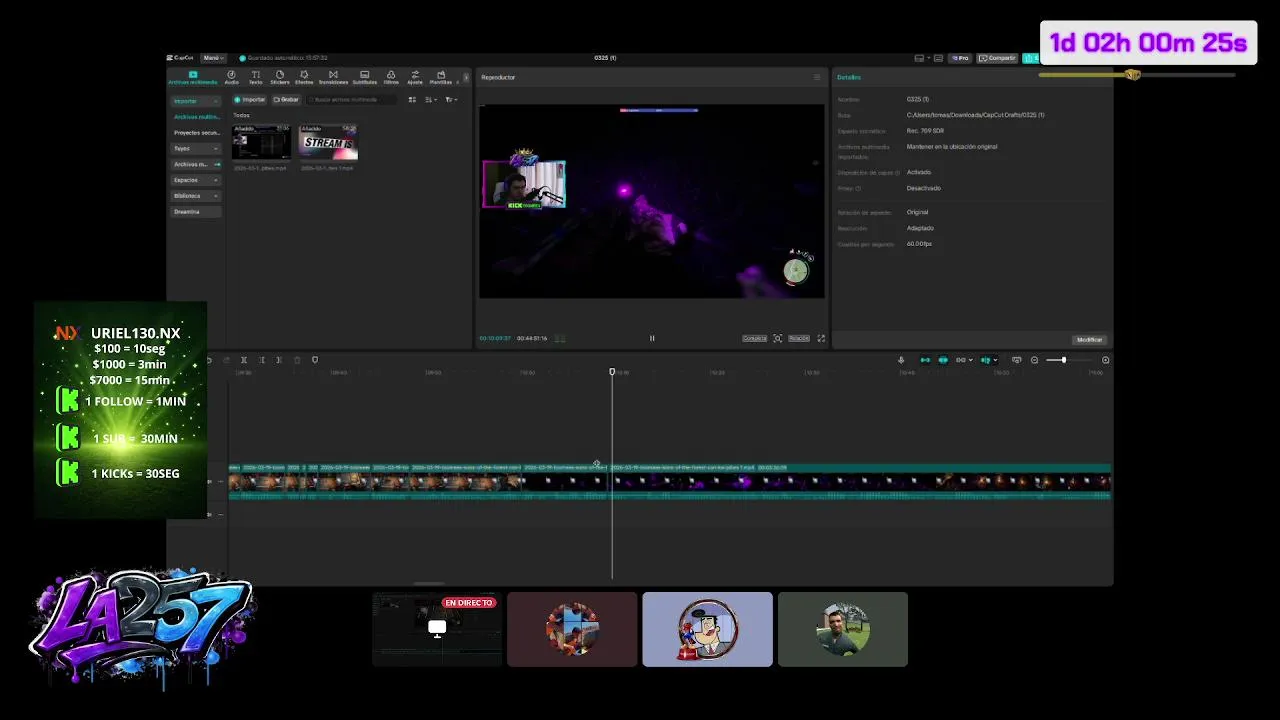Click the Importar button with plus
Screen dimensions: 1280x720
(250, 99)
